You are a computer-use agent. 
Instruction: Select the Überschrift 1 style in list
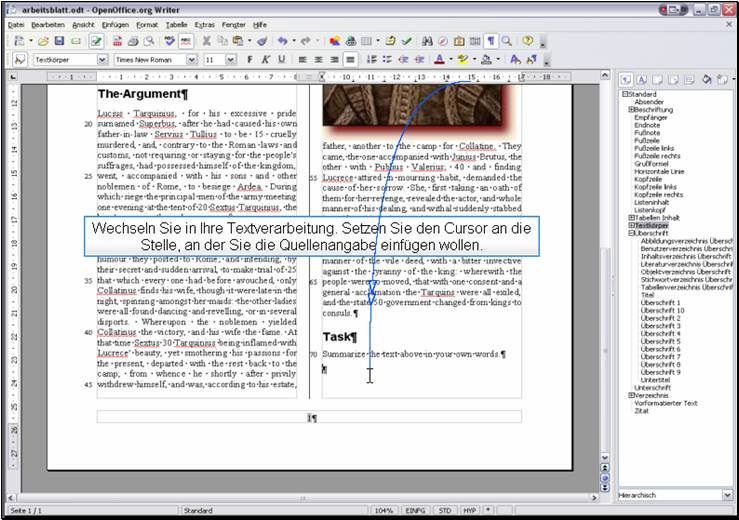(661, 302)
